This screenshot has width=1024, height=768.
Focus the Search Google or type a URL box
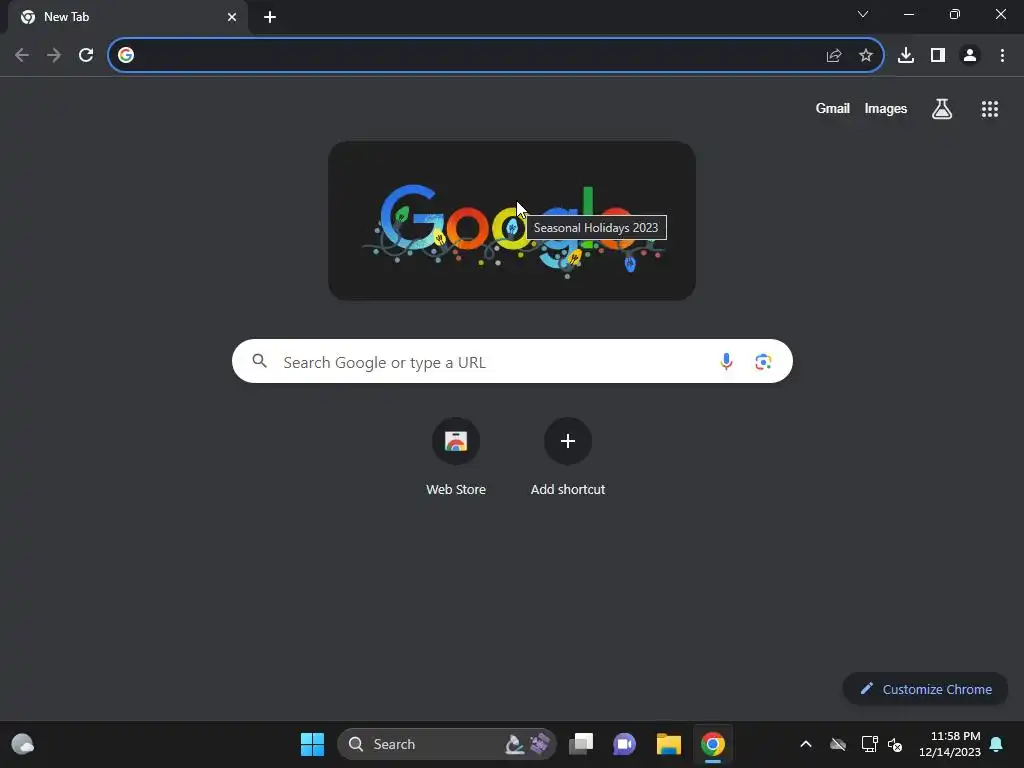point(512,361)
